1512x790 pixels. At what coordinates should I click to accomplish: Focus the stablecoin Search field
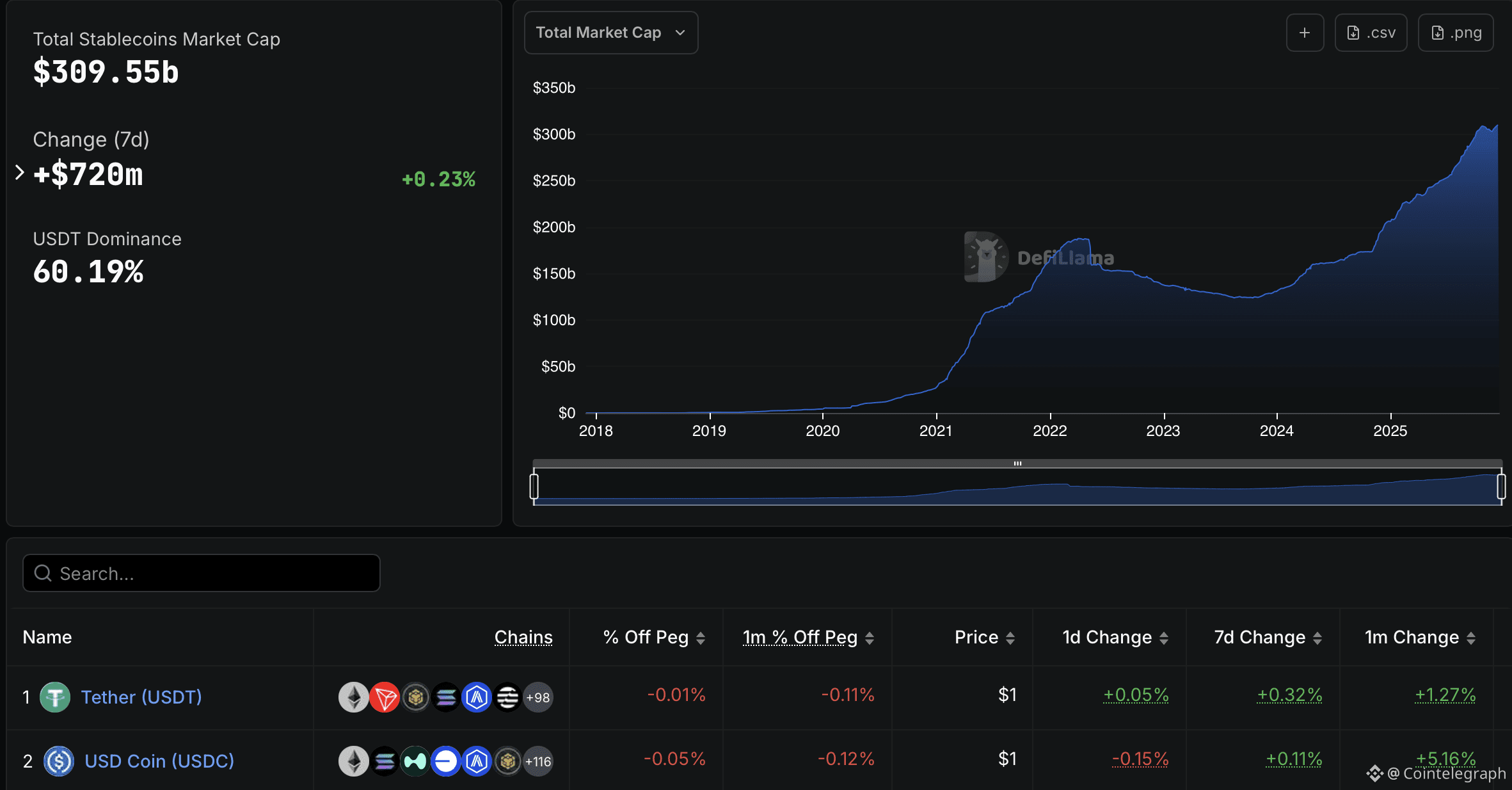click(x=202, y=574)
